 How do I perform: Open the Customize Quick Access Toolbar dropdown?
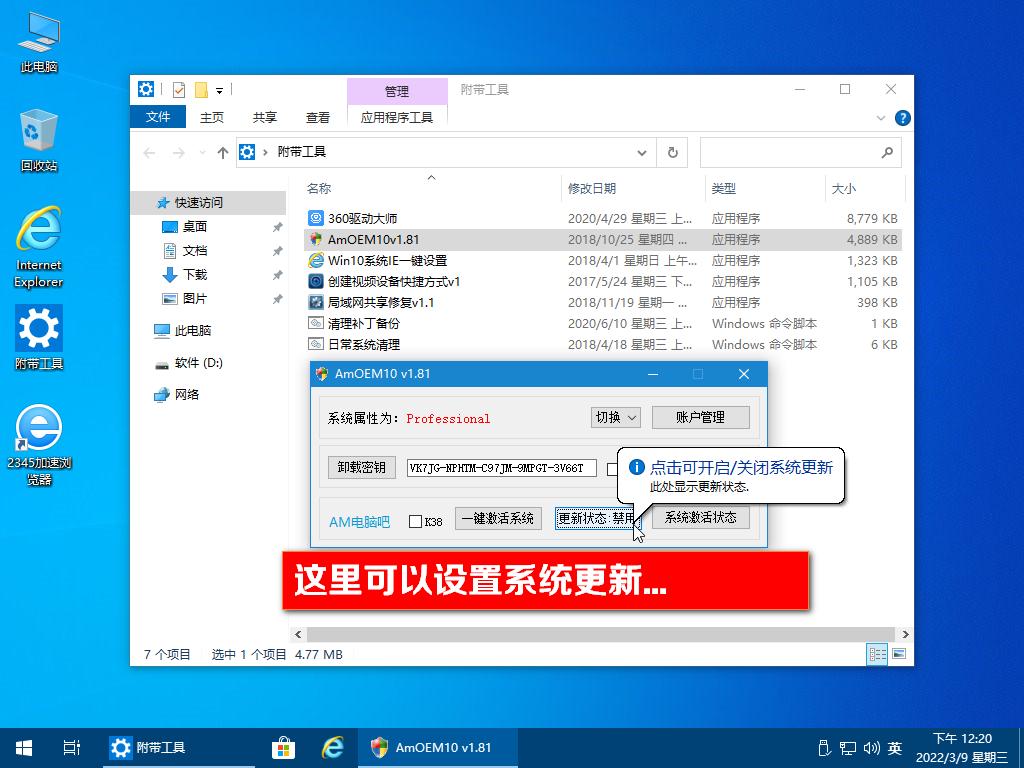pos(219,90)
